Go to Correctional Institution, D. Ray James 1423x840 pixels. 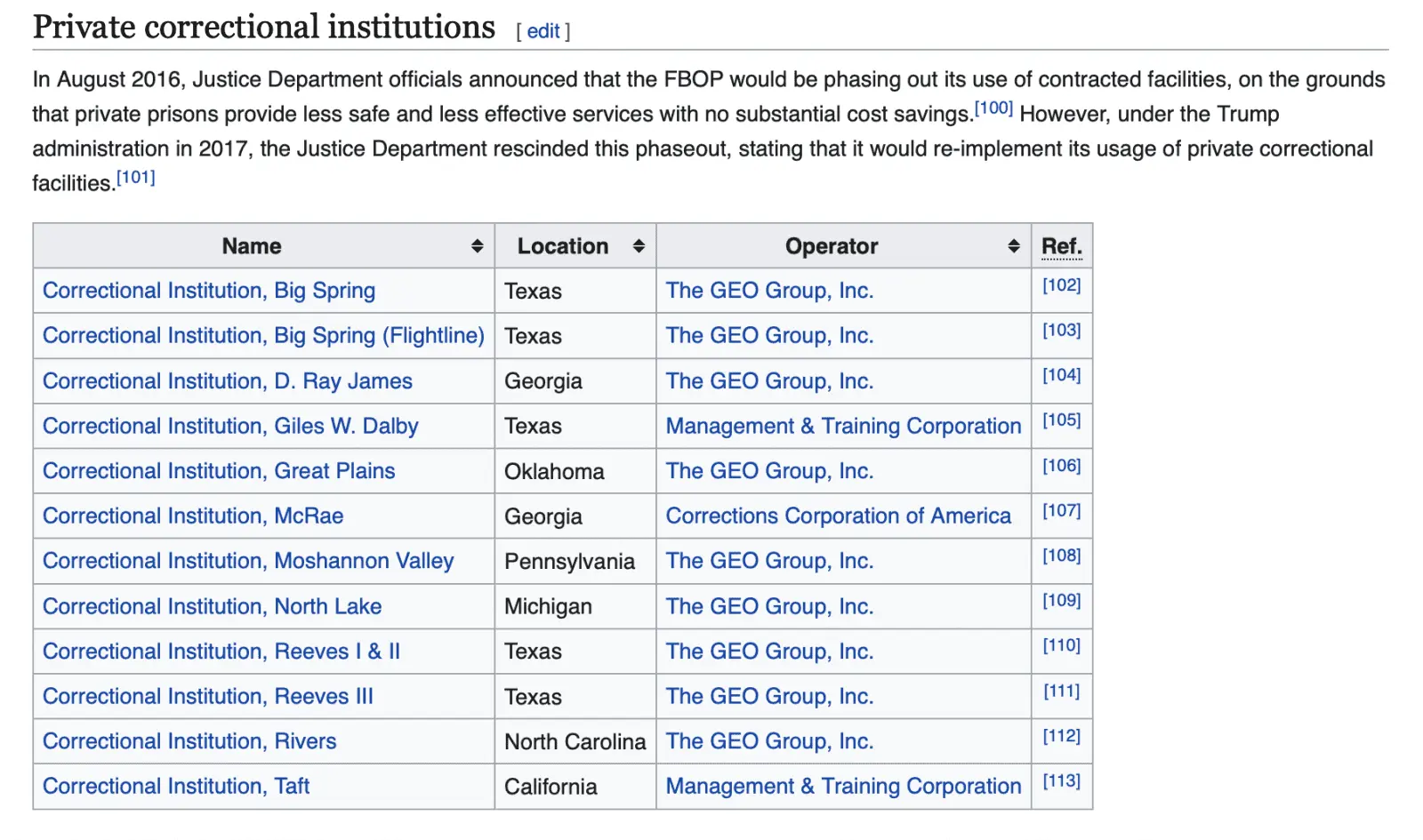tap(228, 381)
